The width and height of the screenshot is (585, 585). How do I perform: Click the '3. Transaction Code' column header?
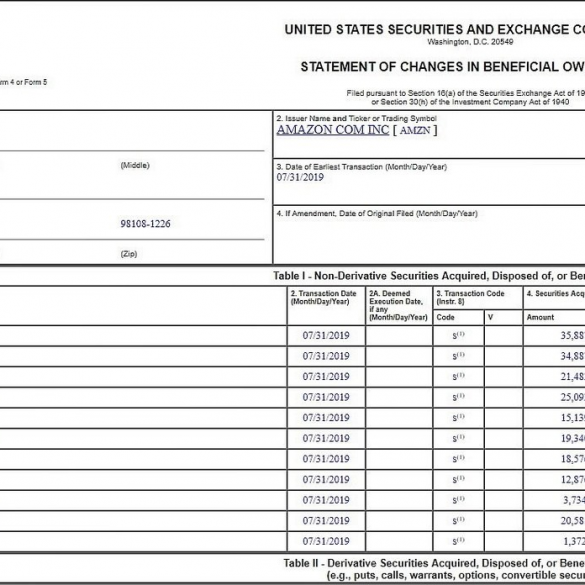[x=470, y=297]
